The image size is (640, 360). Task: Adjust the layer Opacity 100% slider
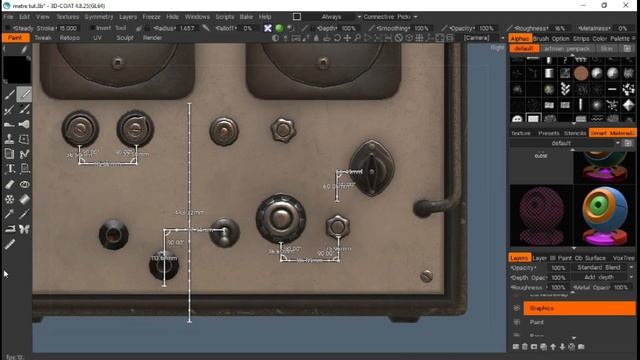tap(558, 268)
